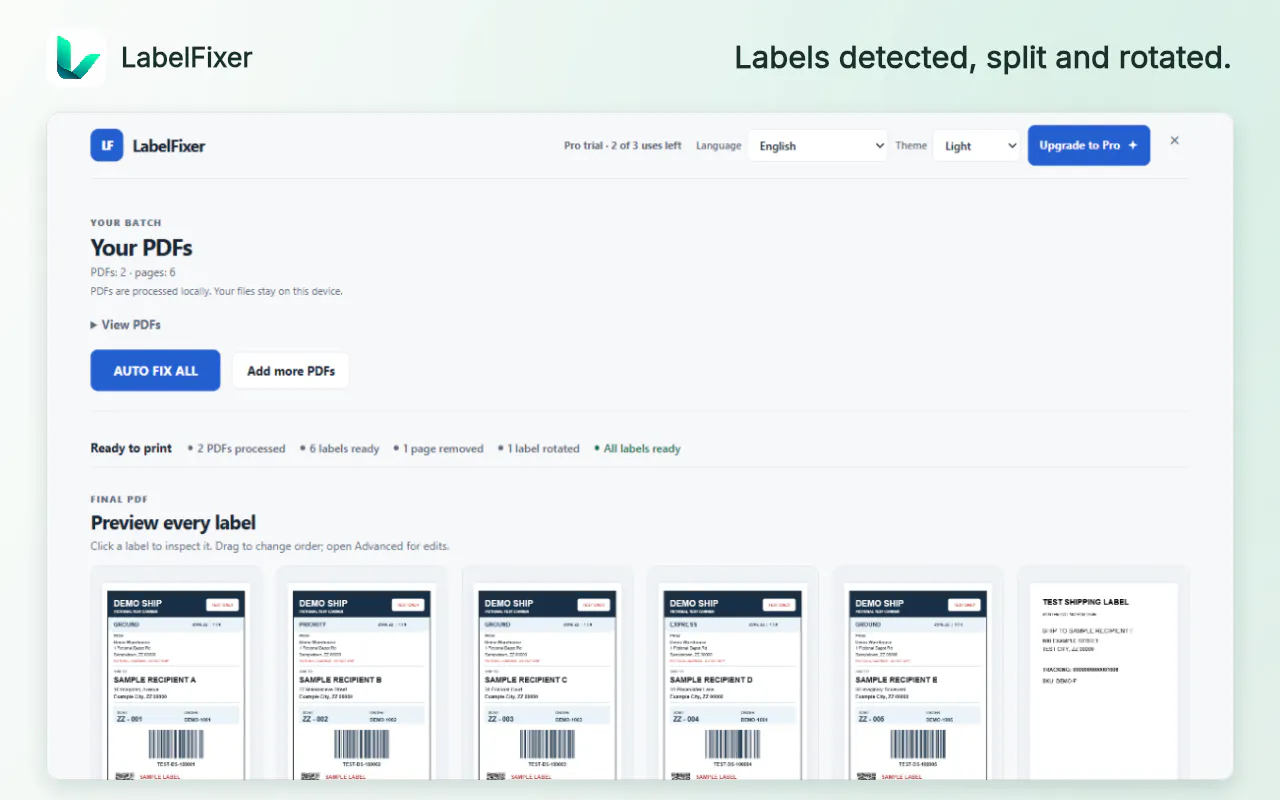Viewport: 1280px width, 800px height.
Task: Click the Pro trial uses left text
Action: (622, 146)
